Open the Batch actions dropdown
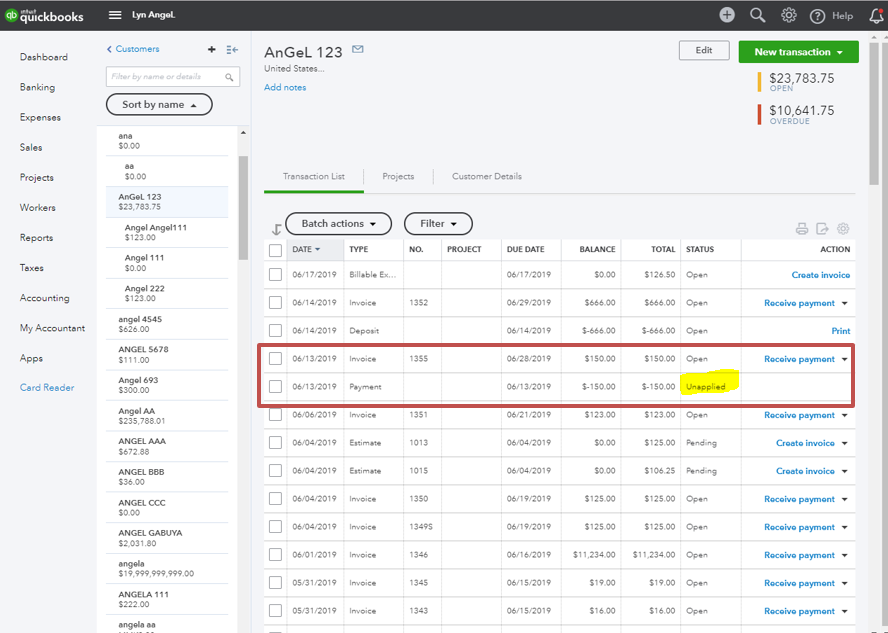Image resolution: width=888 pixels, height=633 pixels. 338,224
